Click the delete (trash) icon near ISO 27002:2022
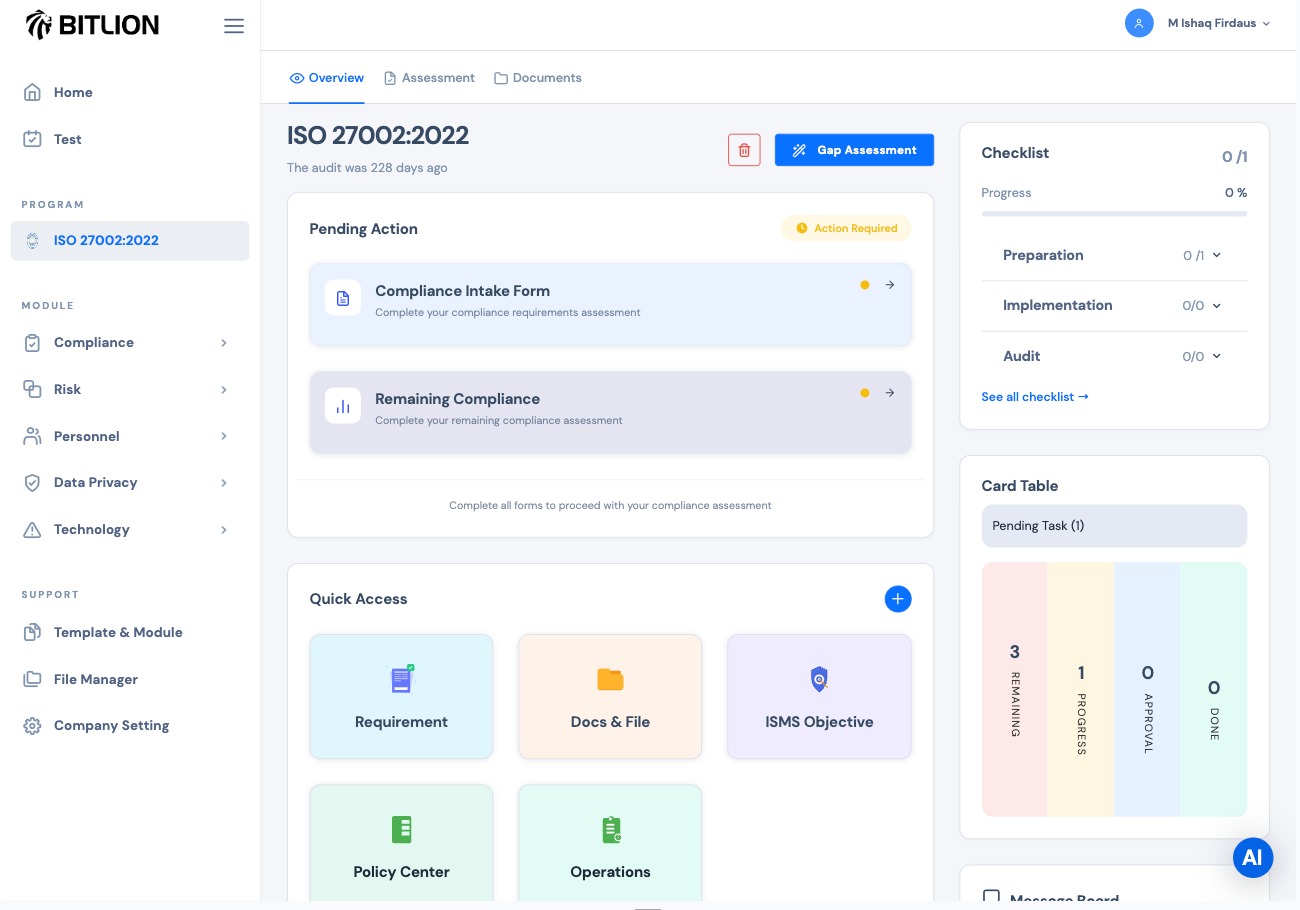The width and height of the screenshot is (1300, 910). 744,150
